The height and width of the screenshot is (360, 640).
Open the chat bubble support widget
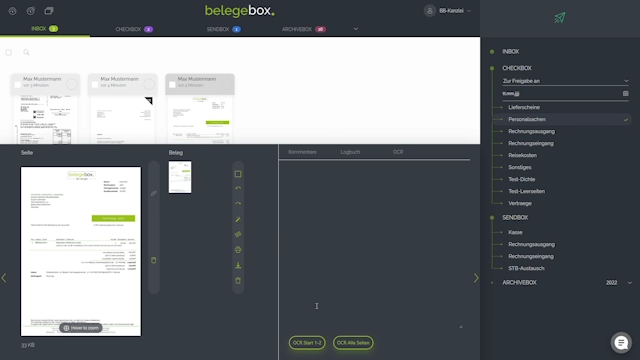(x=621, y=343)
